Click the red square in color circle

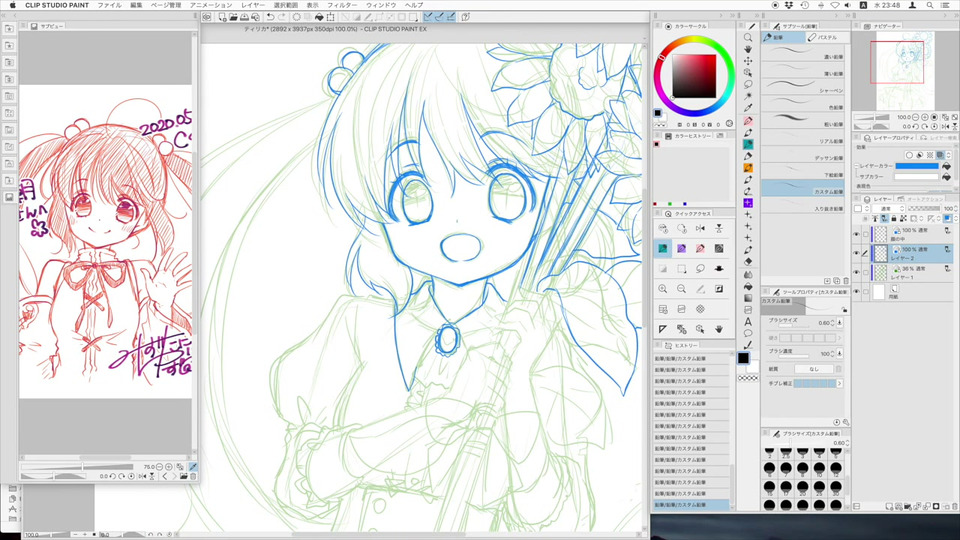694,76
